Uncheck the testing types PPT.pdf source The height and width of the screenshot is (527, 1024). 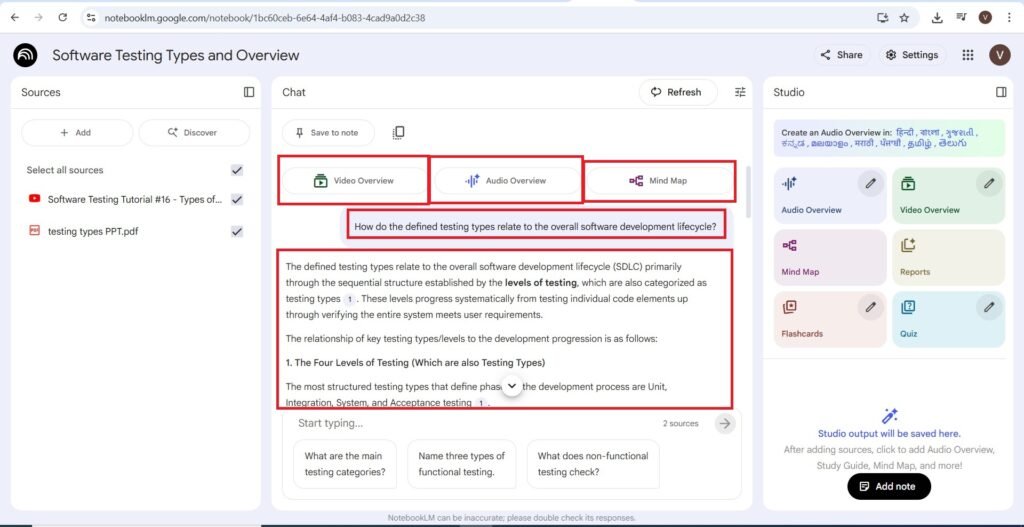(x=237, y=231)
